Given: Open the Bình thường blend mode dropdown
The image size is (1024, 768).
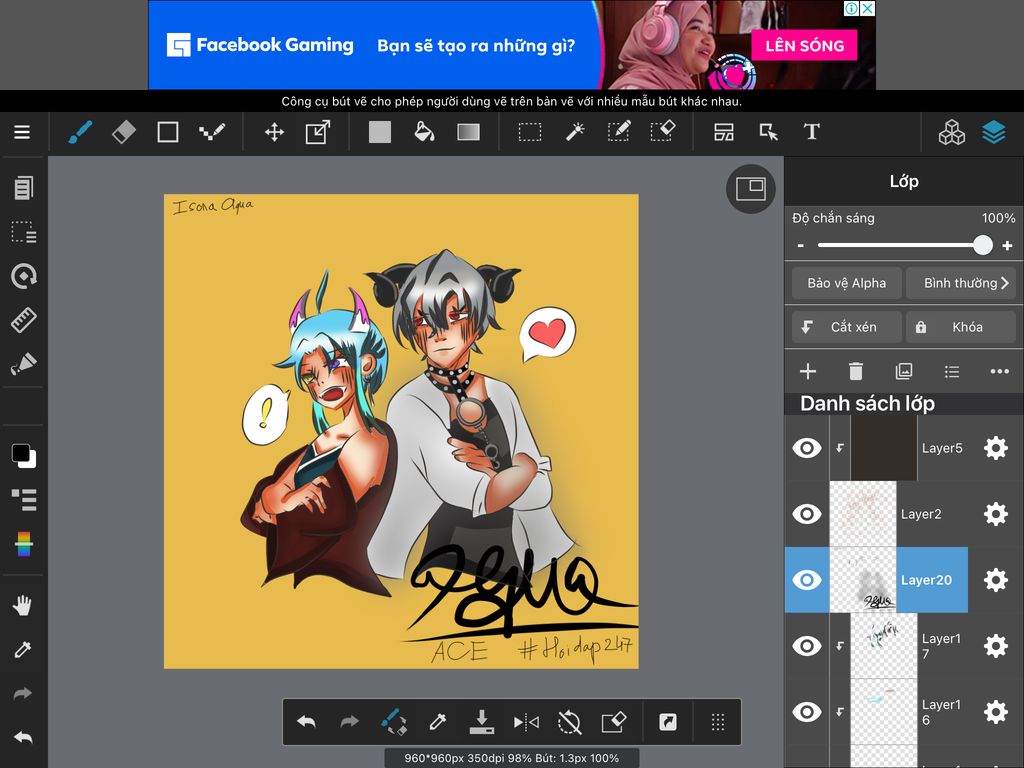Looking at the screenshot, I should click(x=961, y=283).
